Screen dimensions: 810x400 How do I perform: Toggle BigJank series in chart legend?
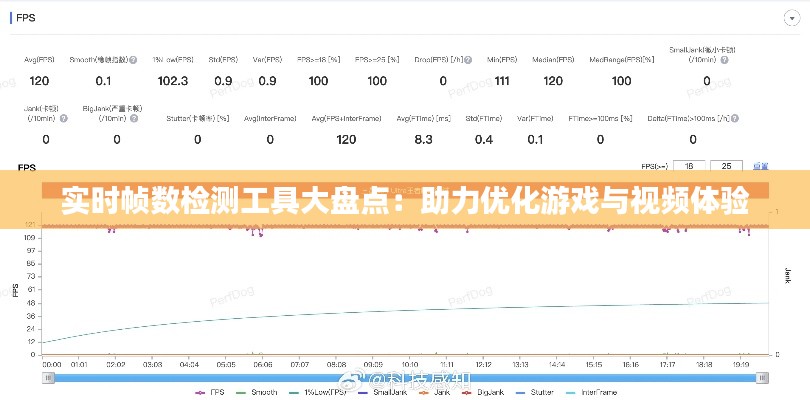tap(482, 392)
